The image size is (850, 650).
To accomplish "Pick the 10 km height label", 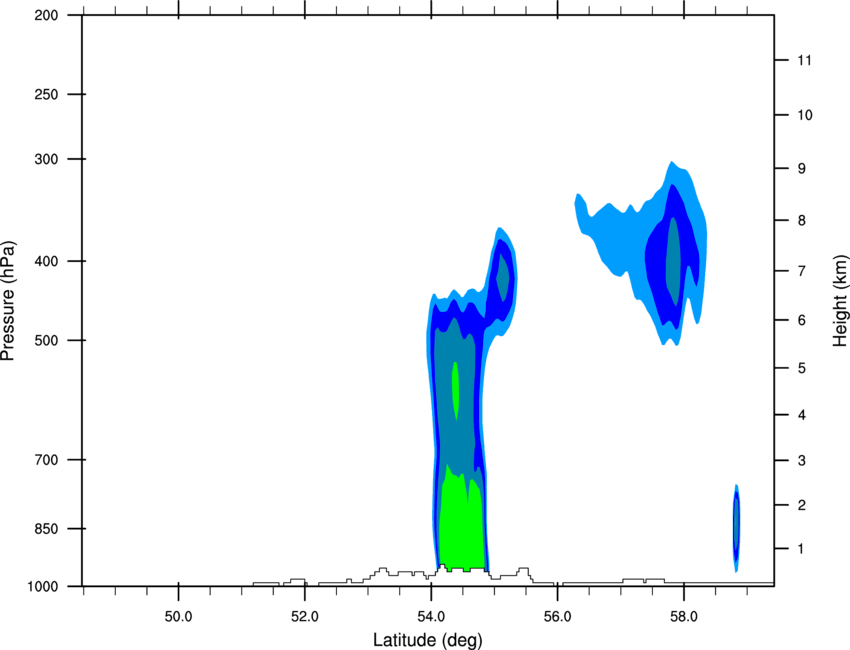I will coord(805,115).
